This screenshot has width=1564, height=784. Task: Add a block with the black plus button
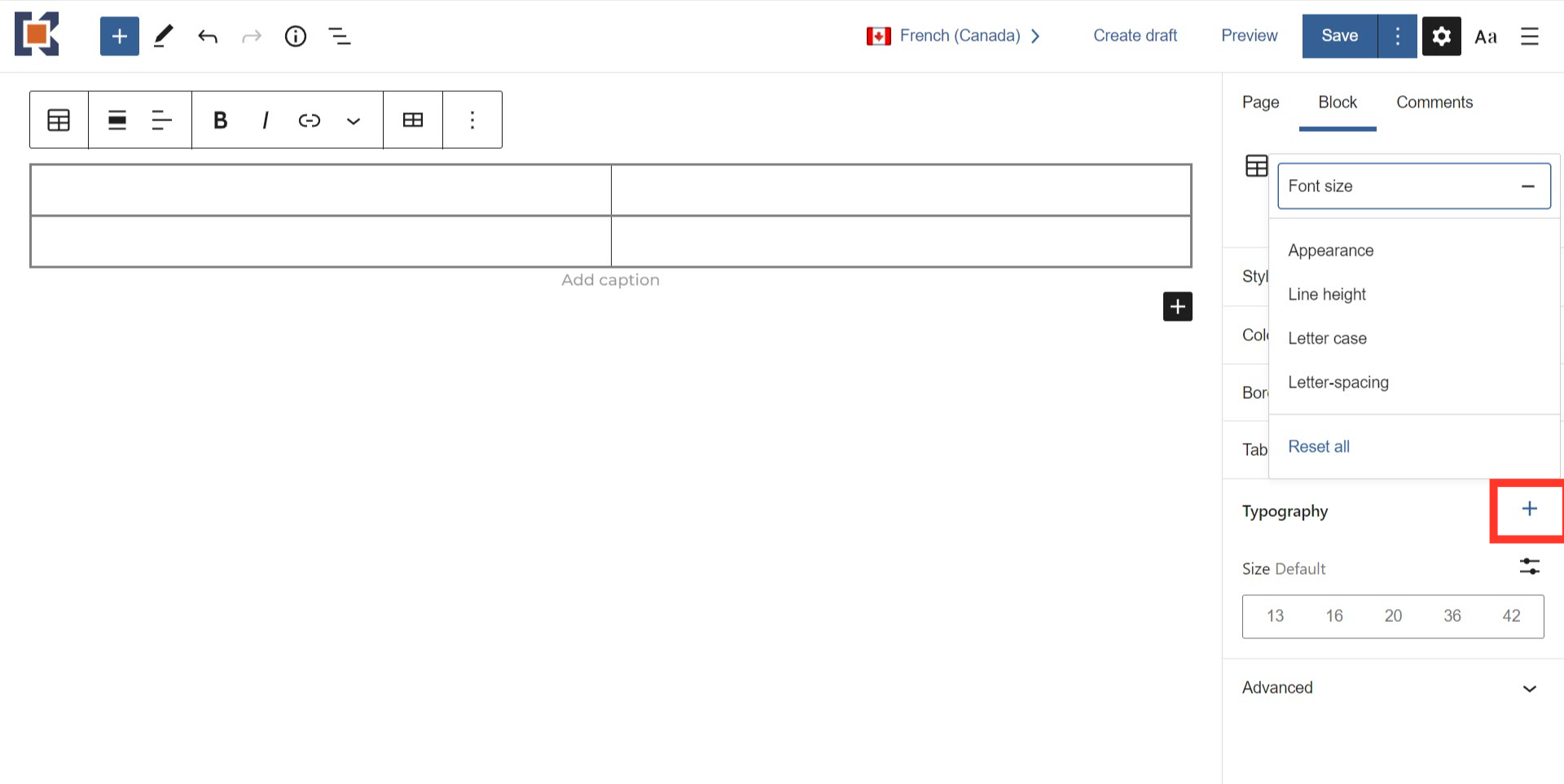[1178, 307]
